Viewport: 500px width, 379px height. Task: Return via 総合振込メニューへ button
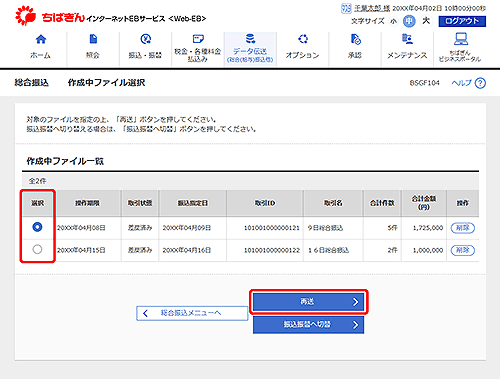tap(192, 313)
